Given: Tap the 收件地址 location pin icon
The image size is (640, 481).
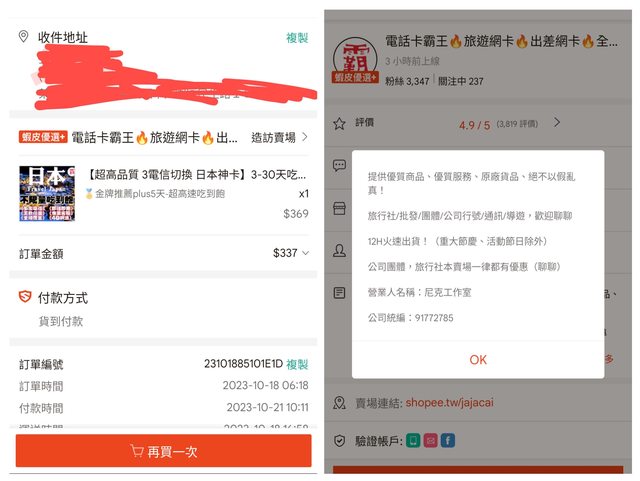Looking at the screenshot, I should (24, 37).
